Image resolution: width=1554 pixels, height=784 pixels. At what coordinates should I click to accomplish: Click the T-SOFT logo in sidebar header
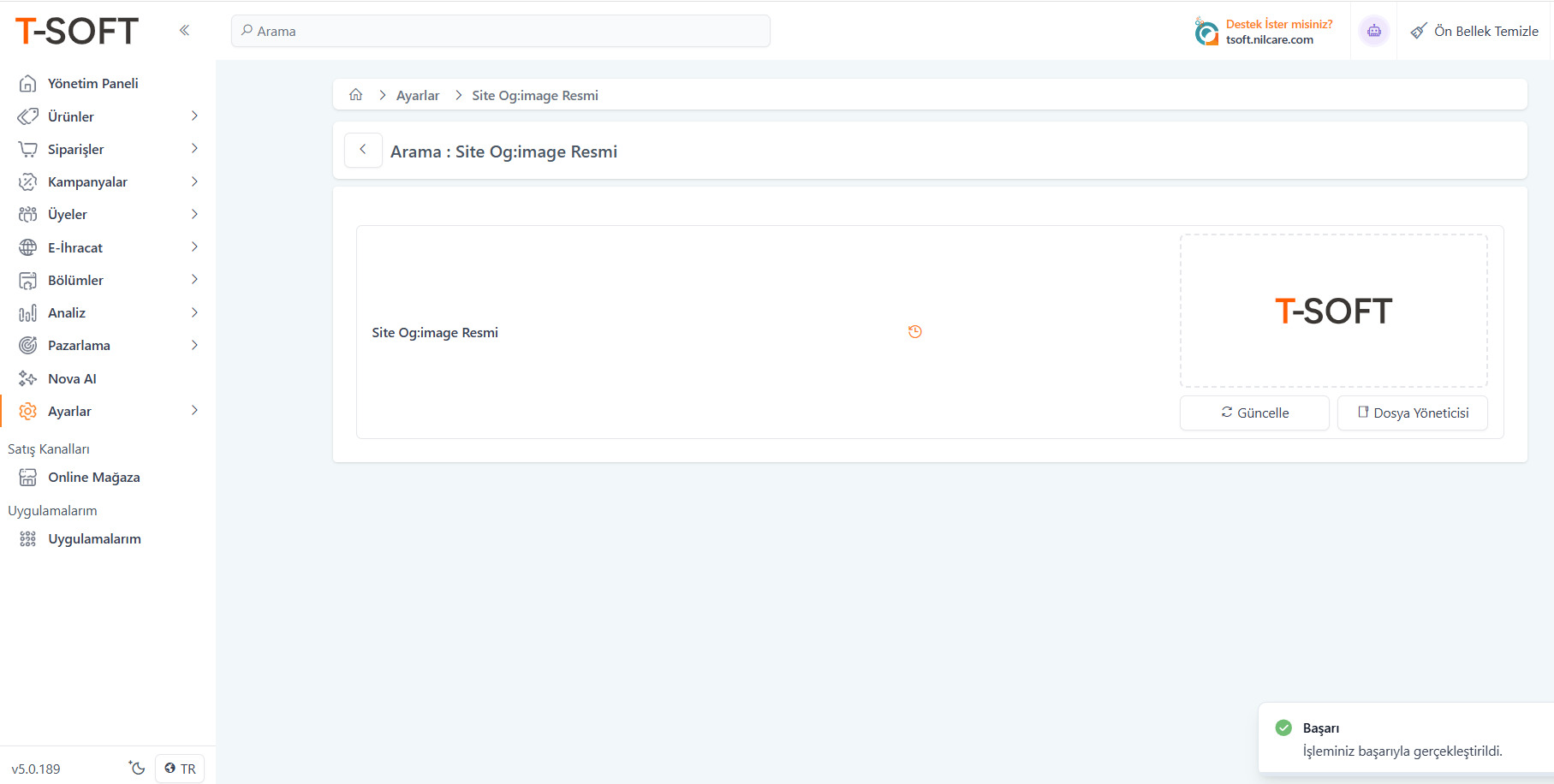click(77, 32)
